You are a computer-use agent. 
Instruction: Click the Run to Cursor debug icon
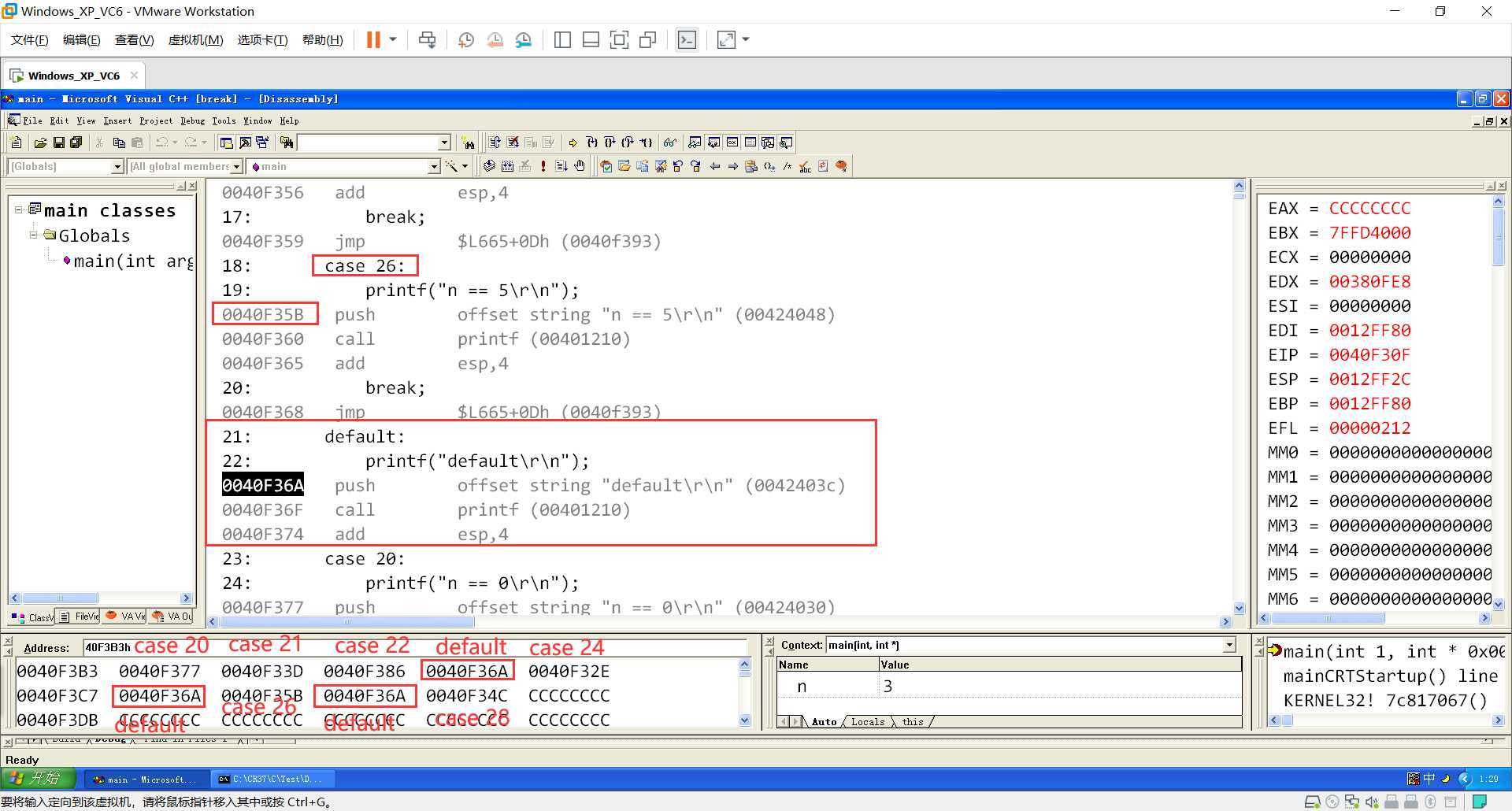click(x=646, y=143)
